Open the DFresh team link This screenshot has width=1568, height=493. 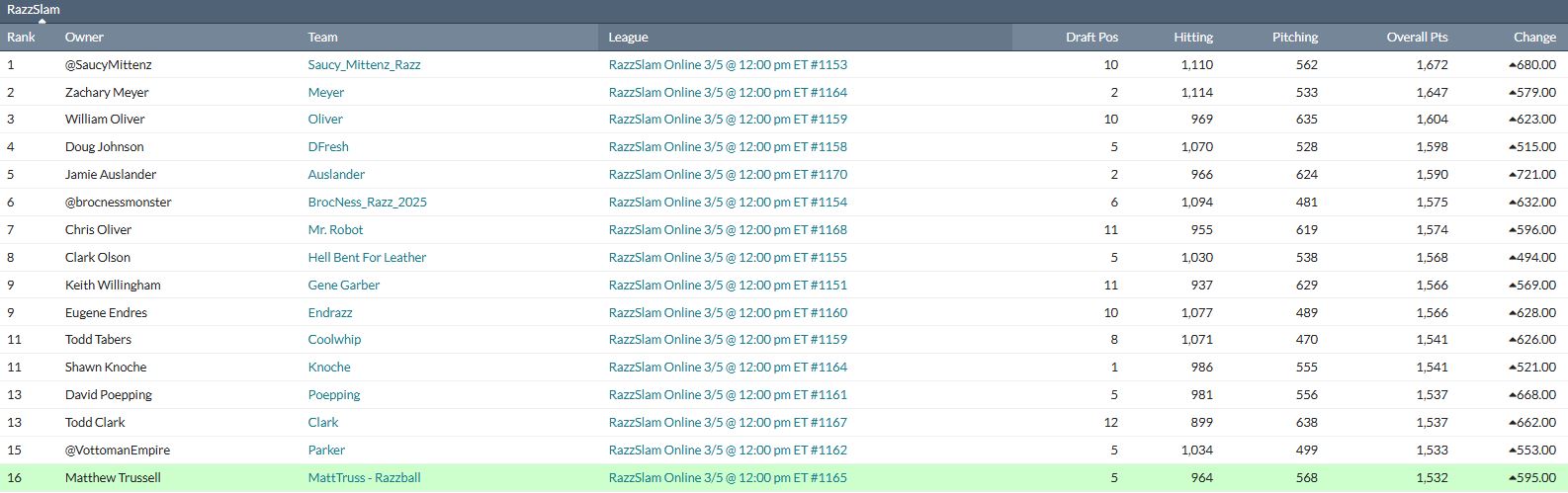pyautogui.click(x=328, y=146)
